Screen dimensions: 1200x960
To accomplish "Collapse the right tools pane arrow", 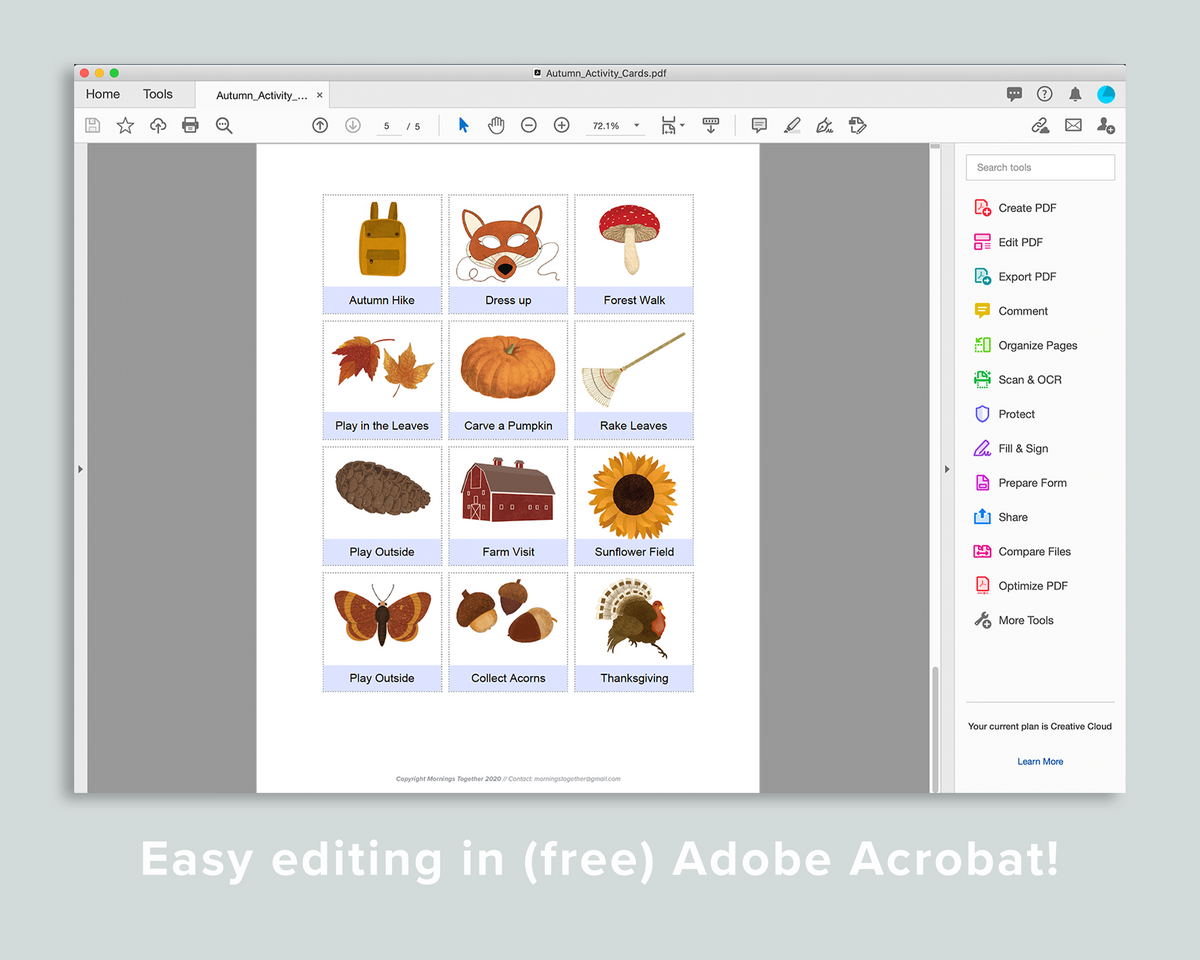I will coord(947,468).
